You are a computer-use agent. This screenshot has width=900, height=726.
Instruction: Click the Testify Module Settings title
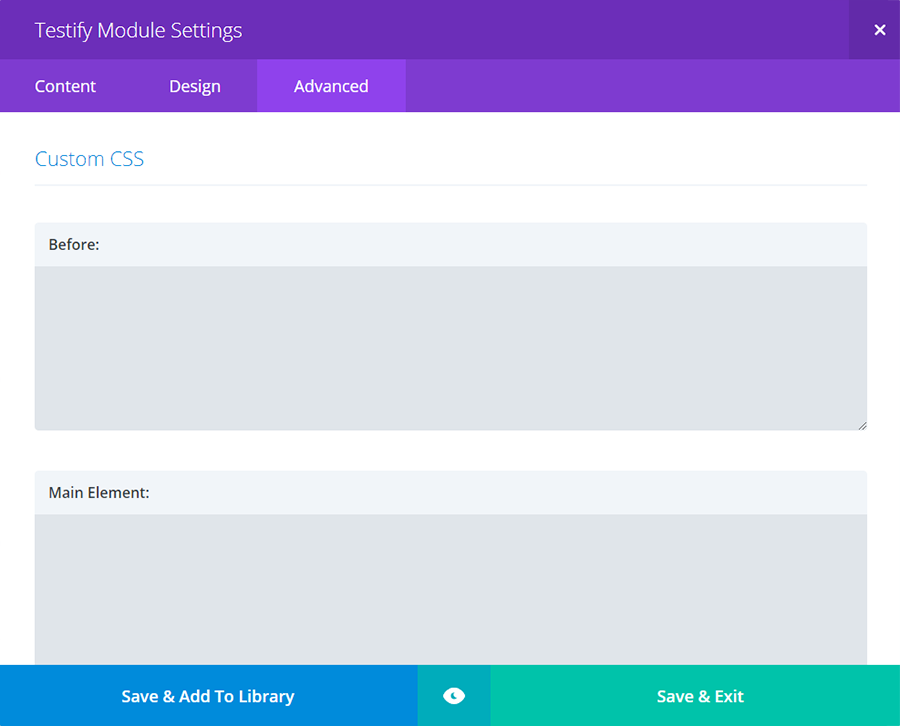point(138,30)
